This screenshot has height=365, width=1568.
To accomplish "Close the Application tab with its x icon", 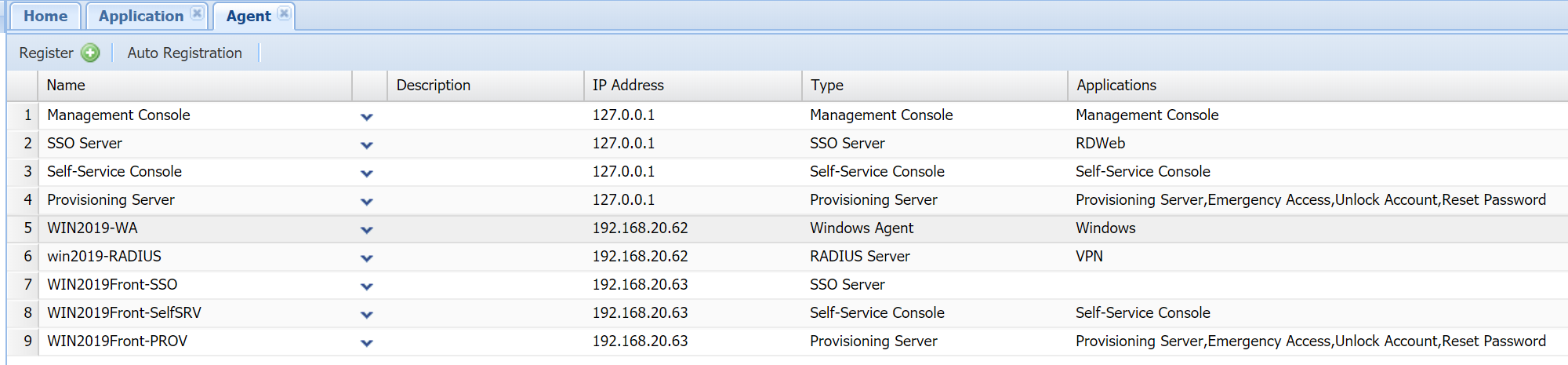I will (x=197, y=13).
